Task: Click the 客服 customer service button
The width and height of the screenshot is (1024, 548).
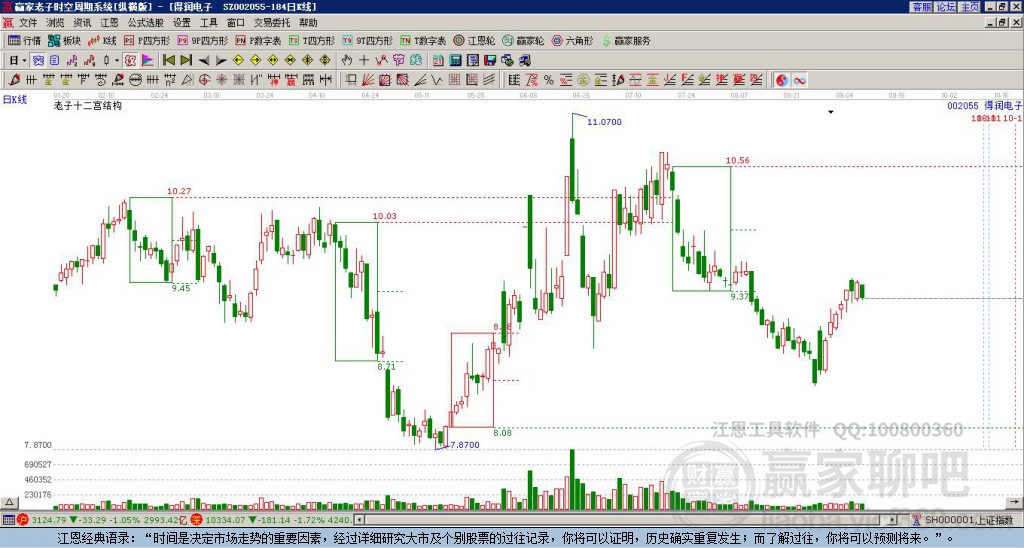Action: 921,7
